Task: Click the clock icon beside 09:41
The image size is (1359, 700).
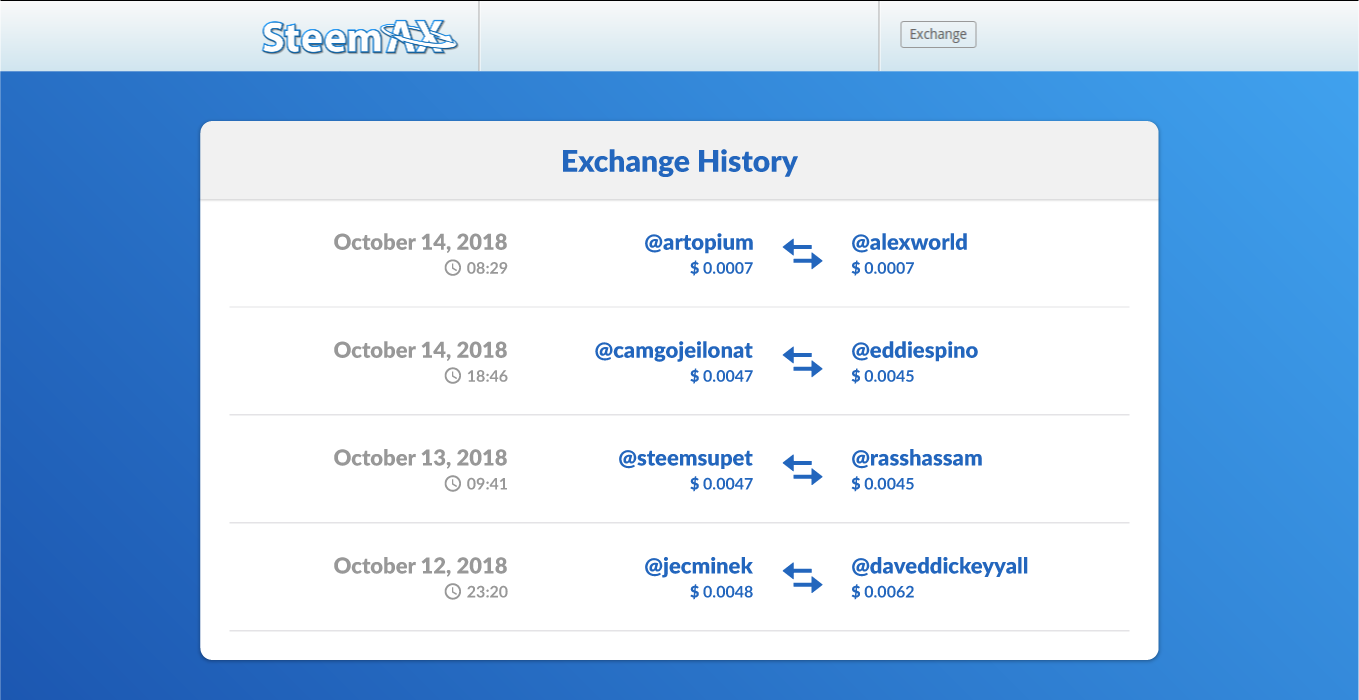Action: pyautogui.click(x=453, y=484)
